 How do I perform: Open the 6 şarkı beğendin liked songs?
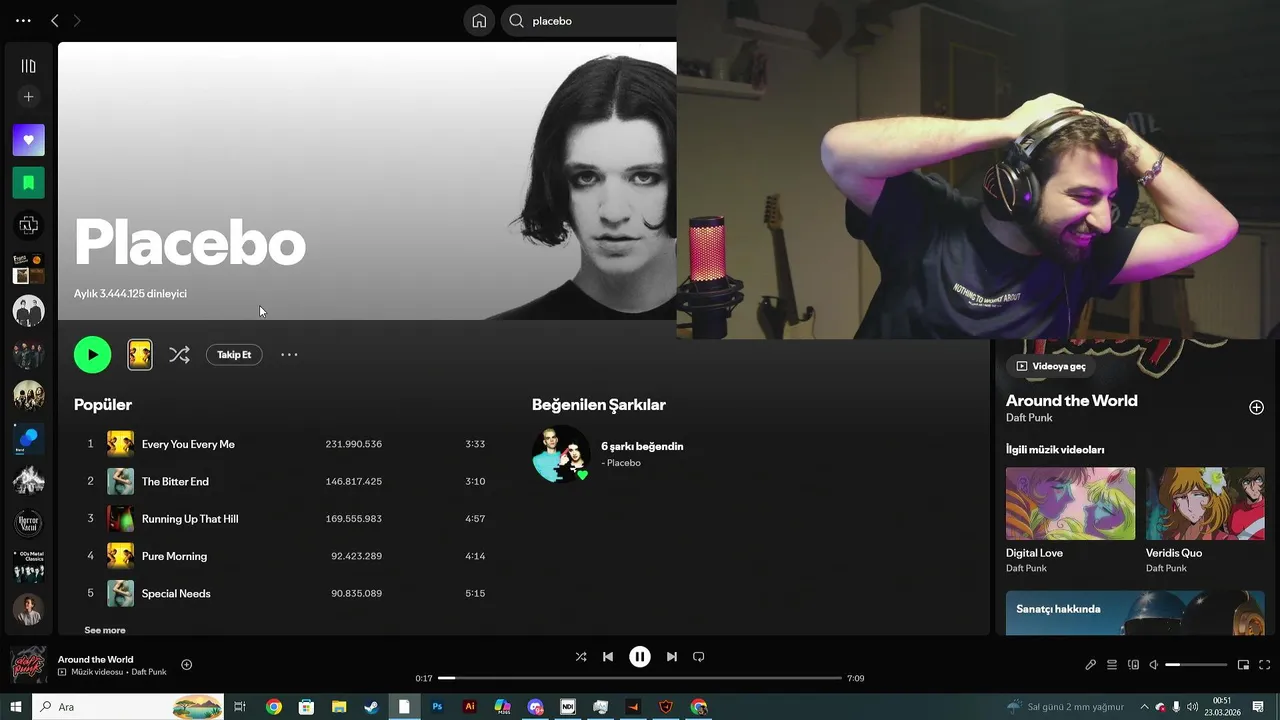[642, 446]
